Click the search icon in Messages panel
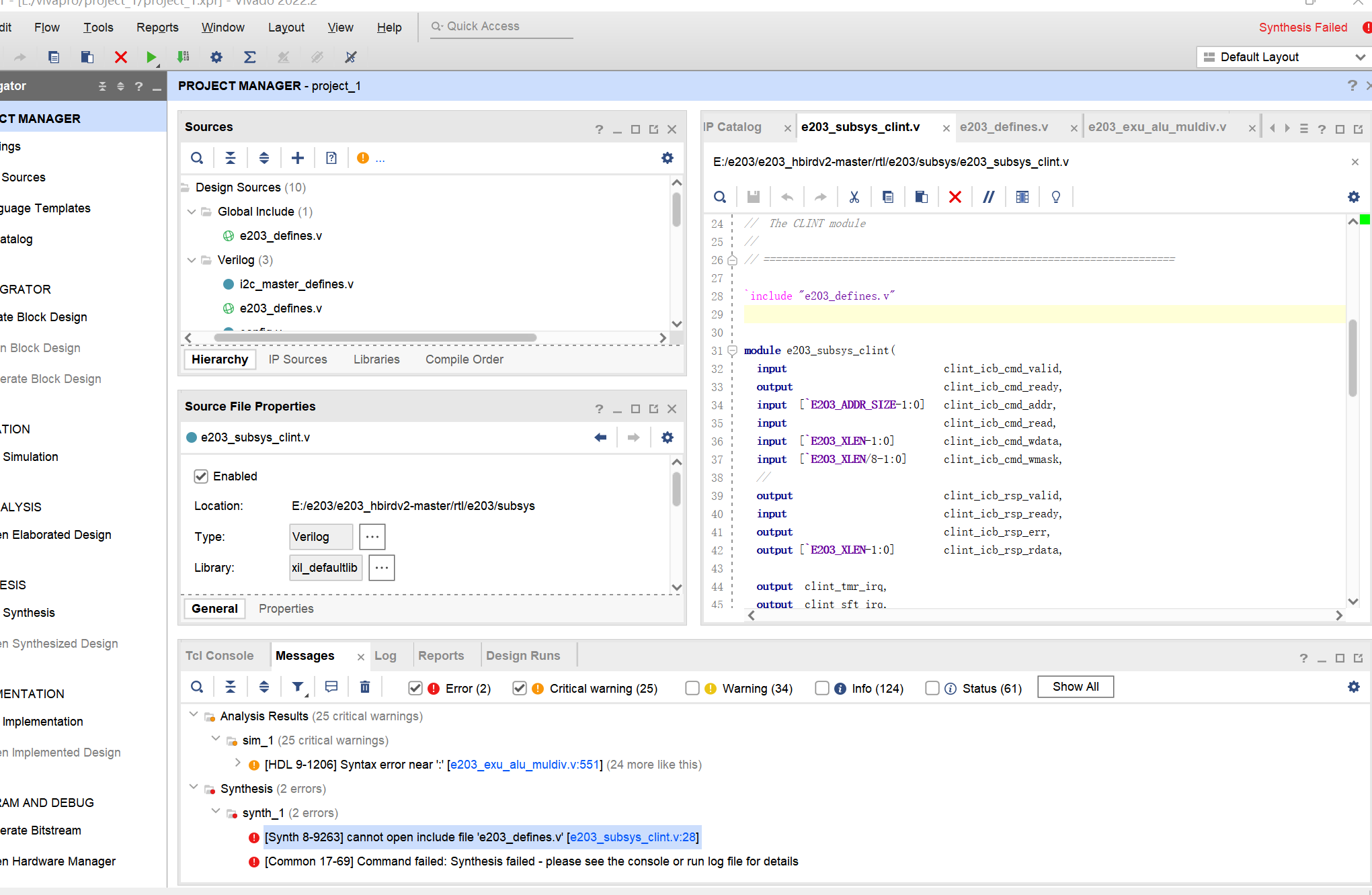Screen dimensions: 1372x895 197,687
